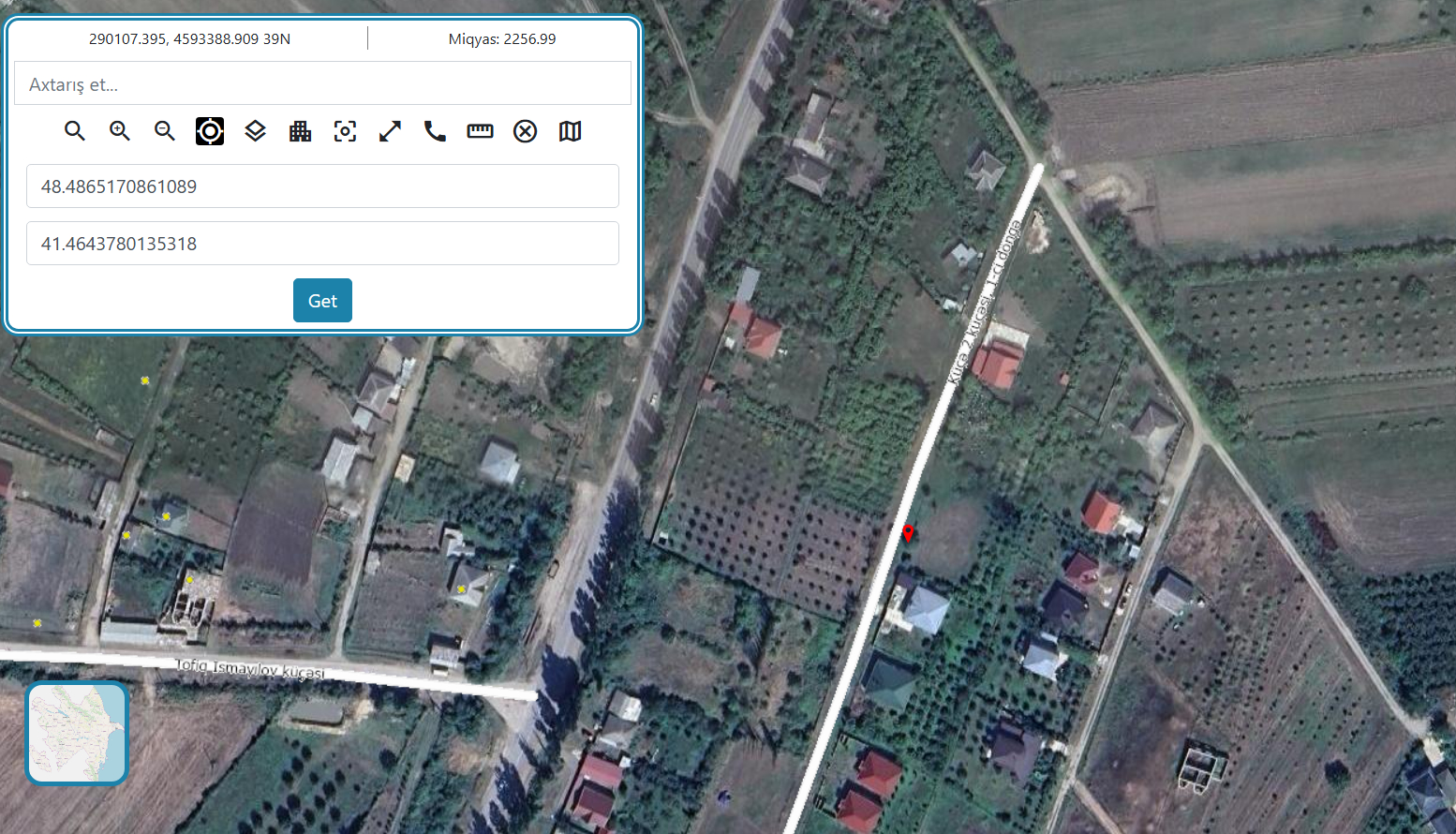Focus the latitude field 41.4643780135318
The image size is (1456, 834).
[322, 244]
